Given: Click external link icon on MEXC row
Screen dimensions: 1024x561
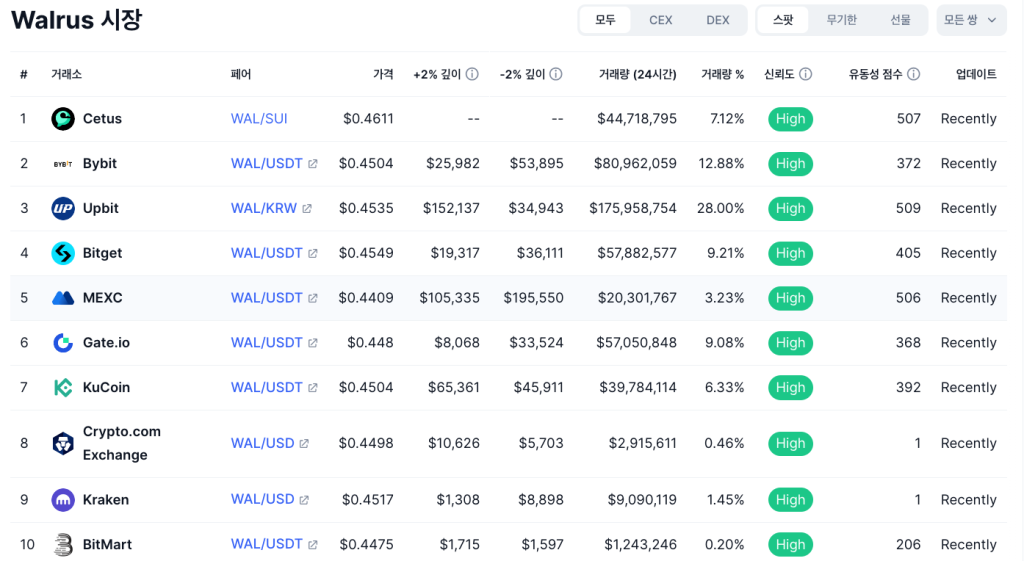Looking at the screenshot, I should click(313, 298).
